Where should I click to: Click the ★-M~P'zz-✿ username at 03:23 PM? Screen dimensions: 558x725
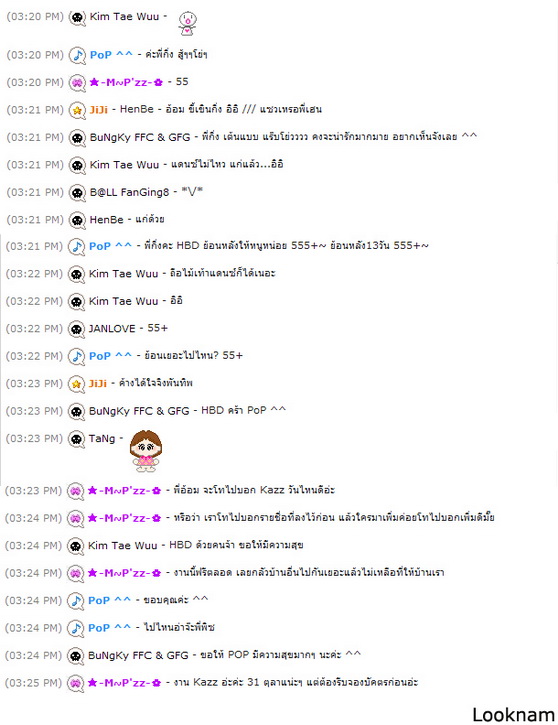point(124,491)
